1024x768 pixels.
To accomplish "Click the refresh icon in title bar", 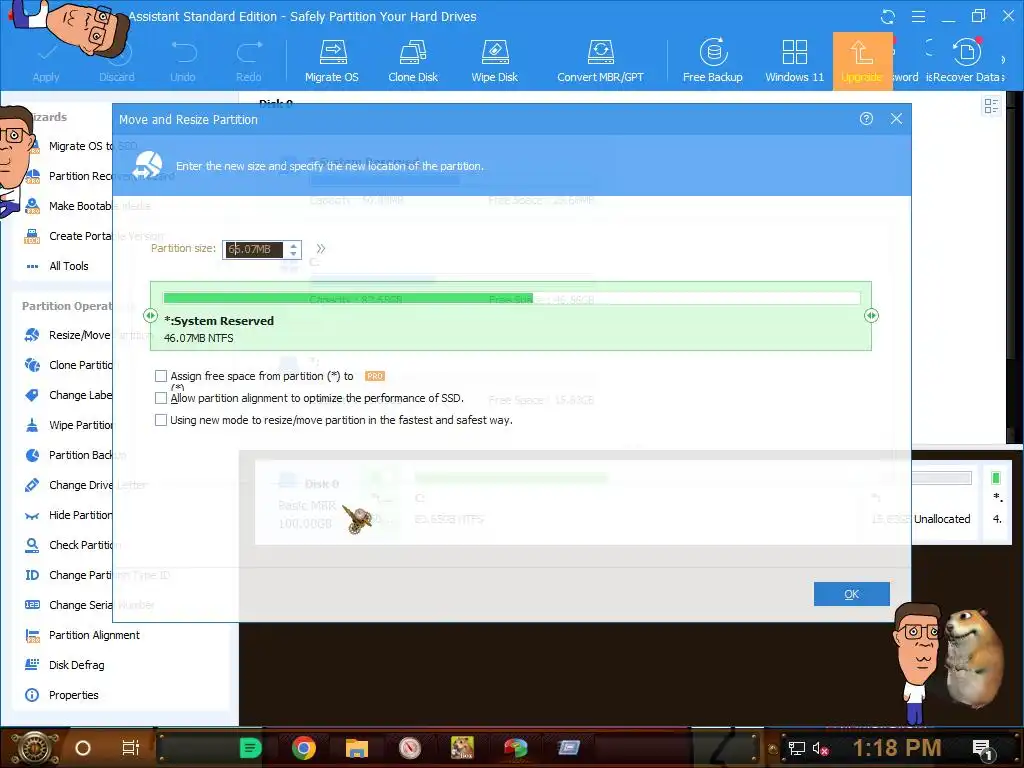I will coord(888,17).
